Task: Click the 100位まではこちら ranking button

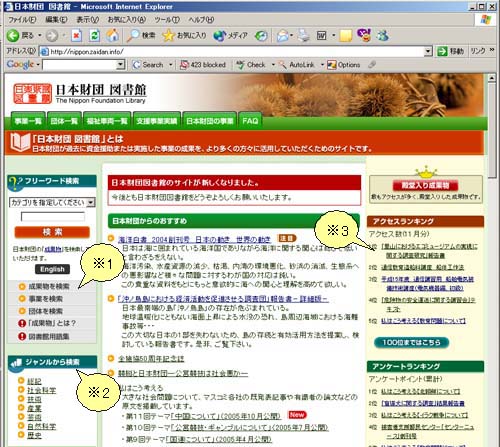Action: tap(411, 342)
